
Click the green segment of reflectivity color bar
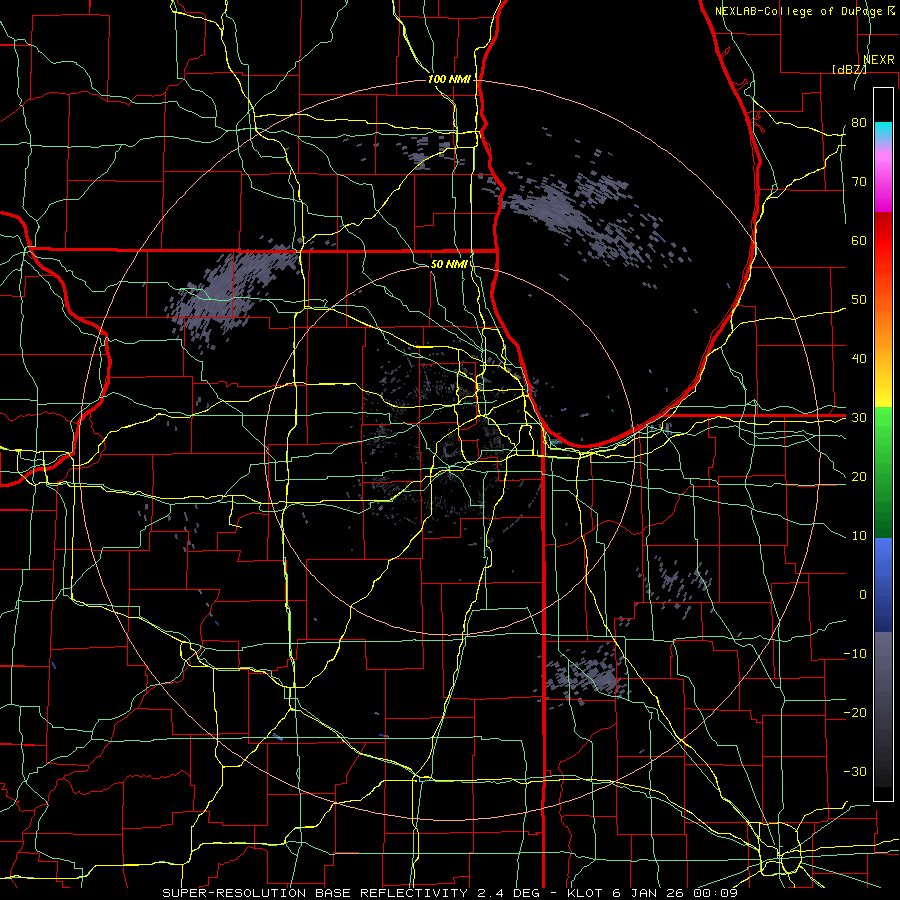coord(883,472)
